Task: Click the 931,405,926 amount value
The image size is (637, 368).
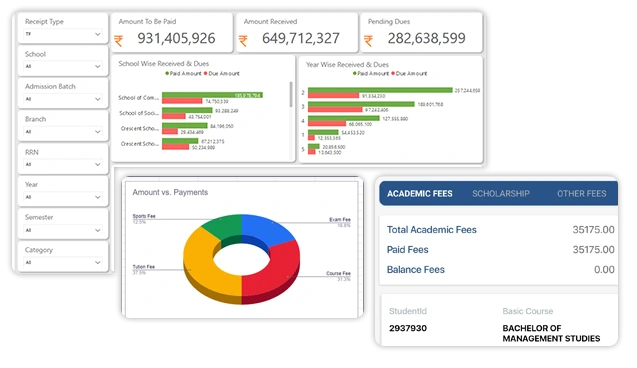Action: 176,39
